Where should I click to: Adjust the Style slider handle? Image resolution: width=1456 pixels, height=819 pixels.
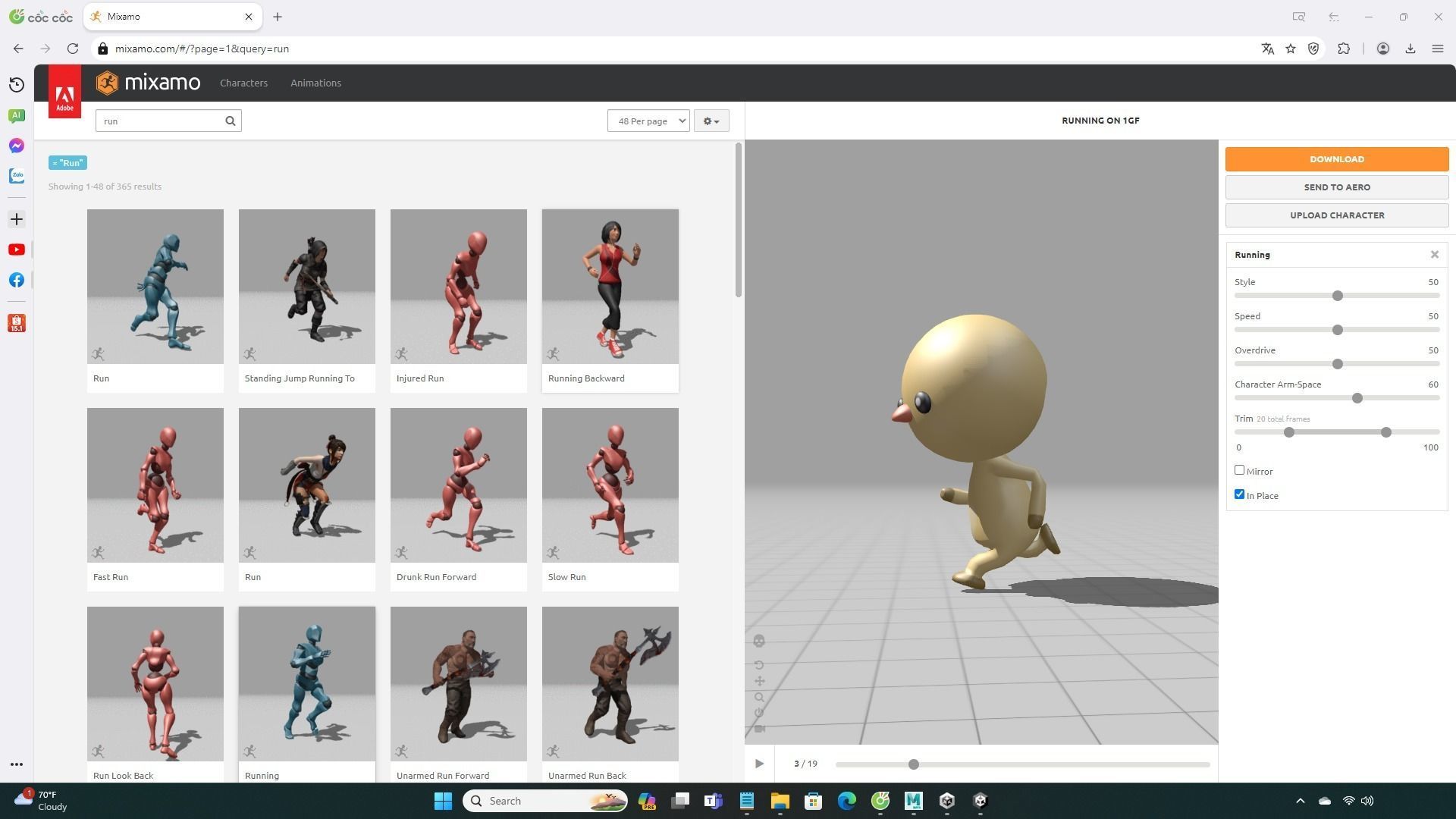click(1338, 296)
